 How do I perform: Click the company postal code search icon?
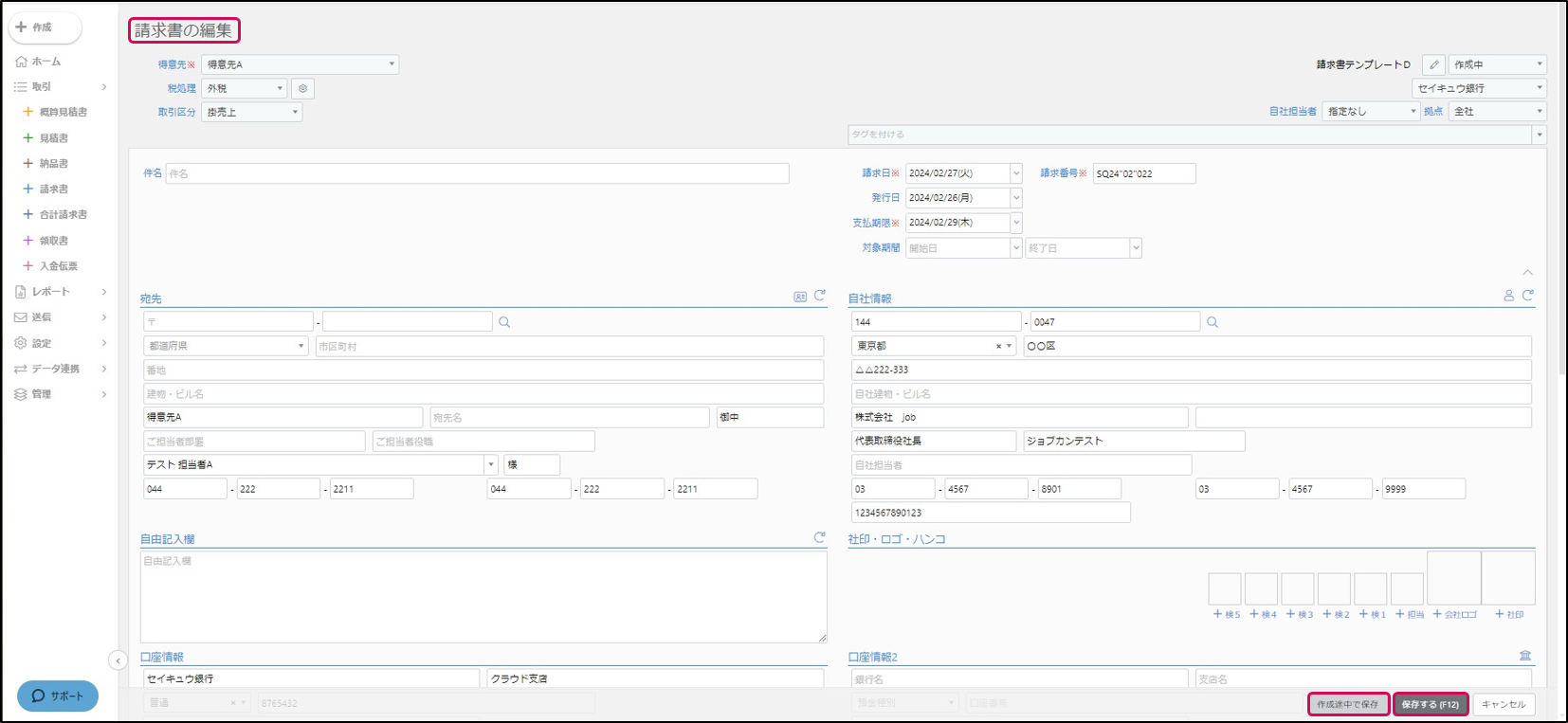point(1212,322)
